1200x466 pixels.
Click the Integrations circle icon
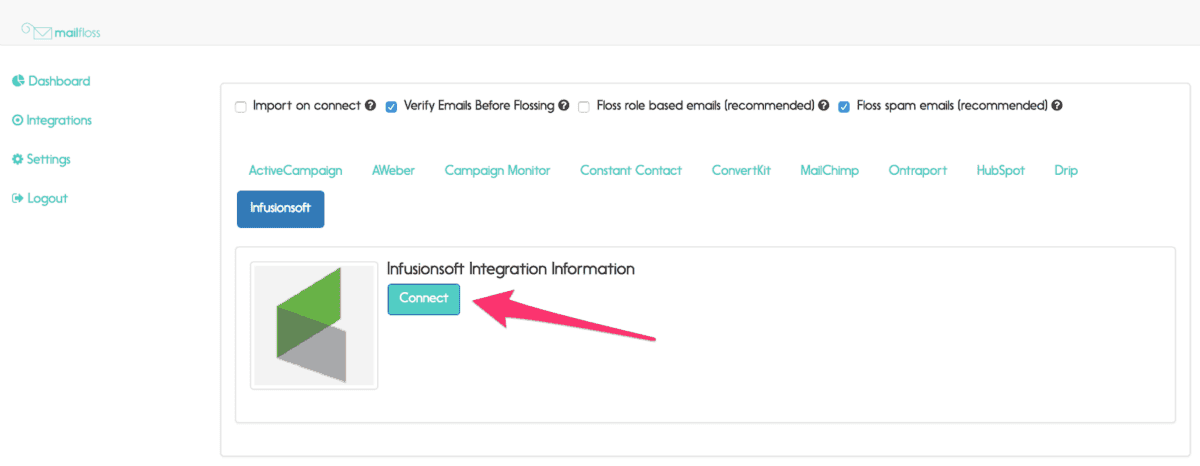(x=17, y=120)
